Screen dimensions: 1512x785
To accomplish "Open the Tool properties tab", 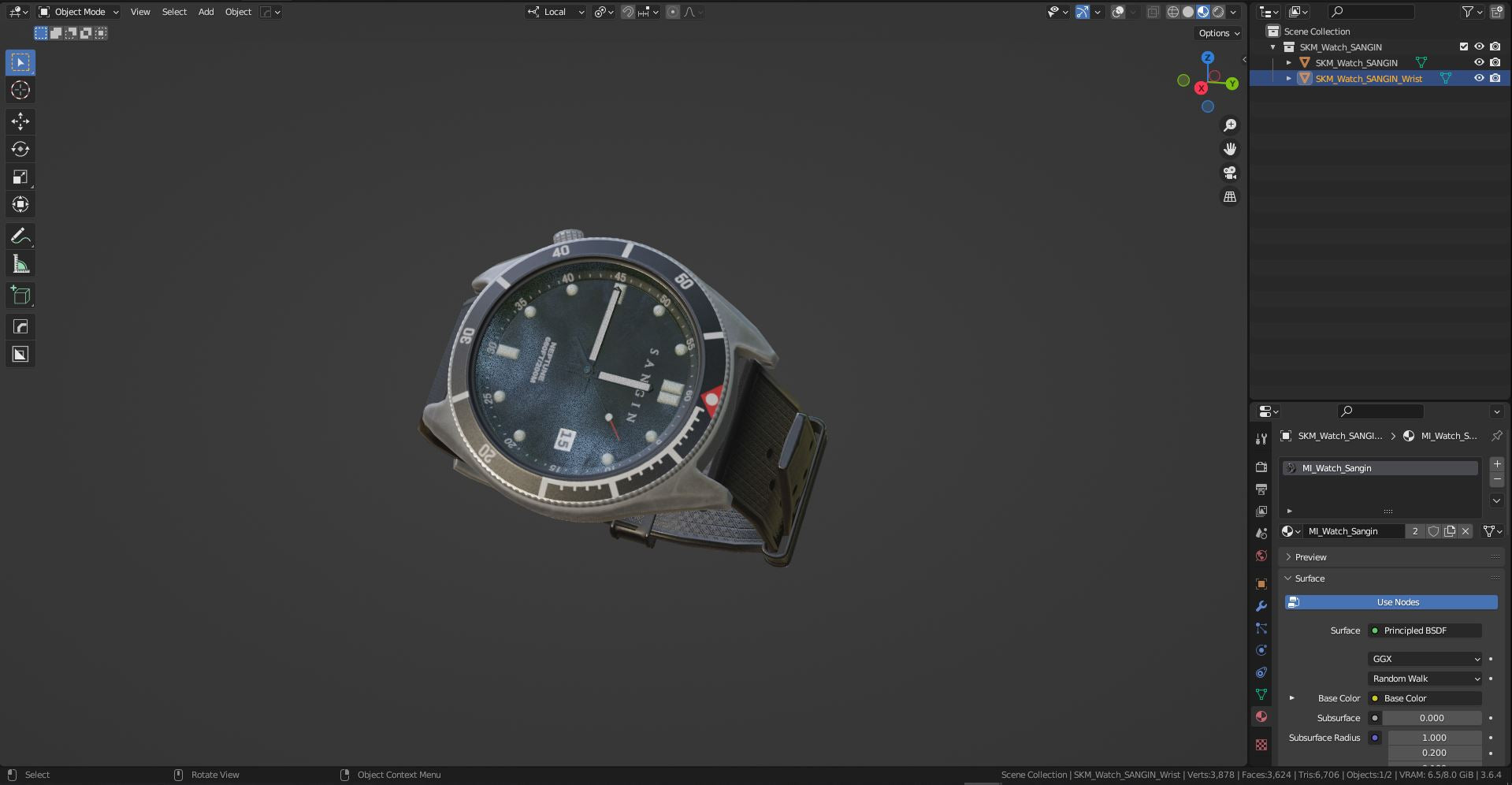I will click(1261, 438).
